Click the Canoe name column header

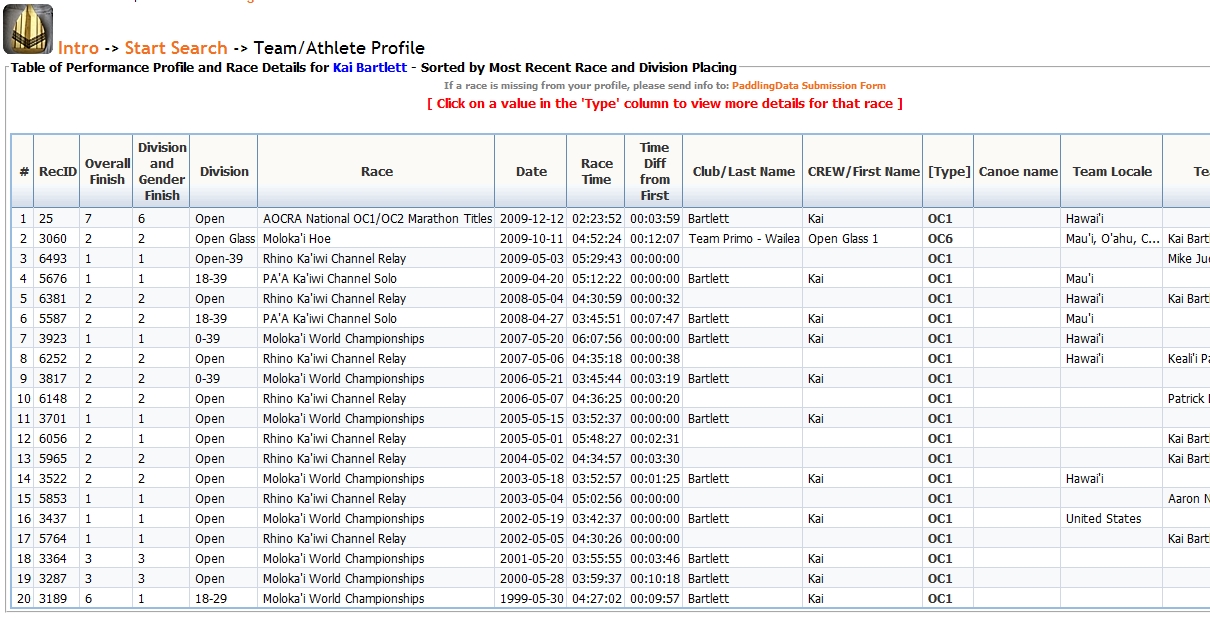[1018, 171]
